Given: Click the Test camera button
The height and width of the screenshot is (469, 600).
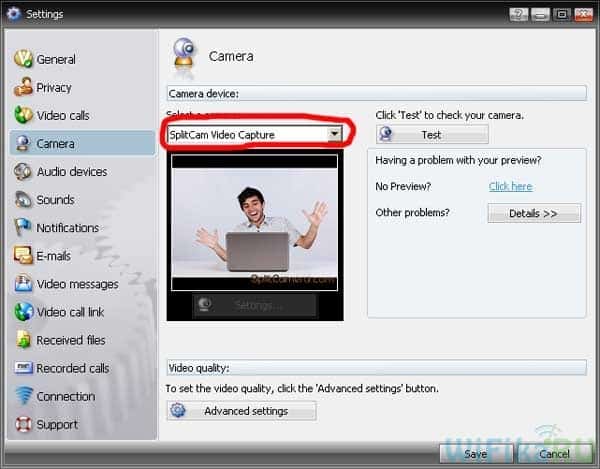Looking at the screenshot, I should [432, 135].
